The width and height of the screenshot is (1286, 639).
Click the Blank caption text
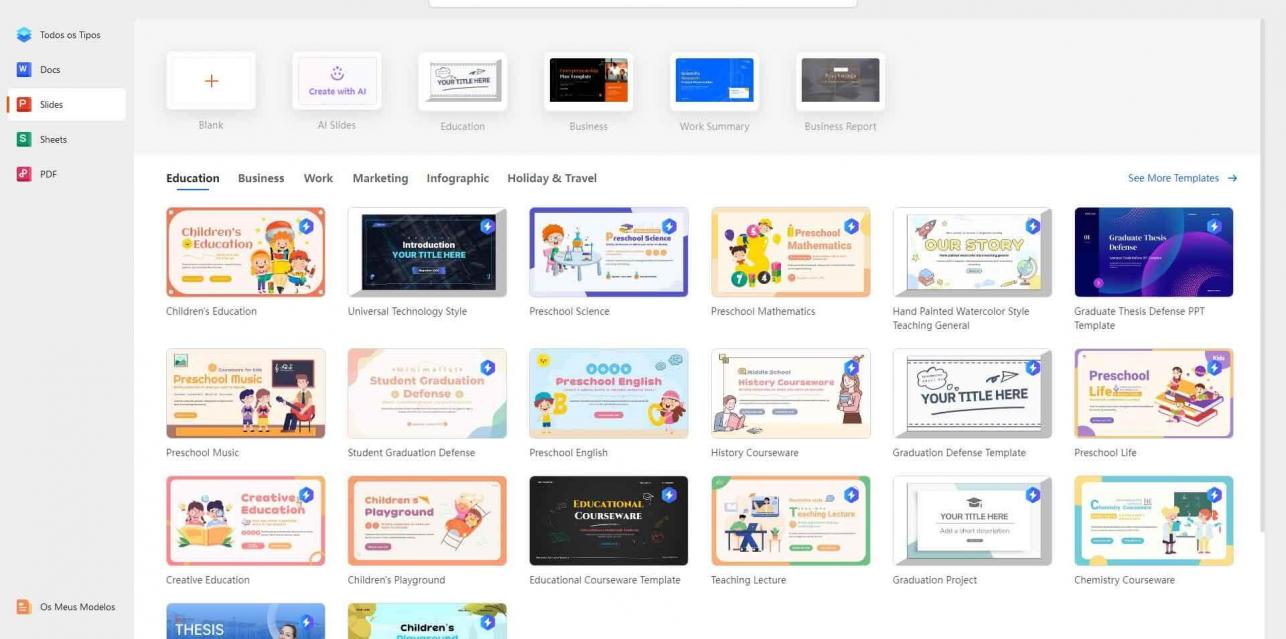click(211, 125)
